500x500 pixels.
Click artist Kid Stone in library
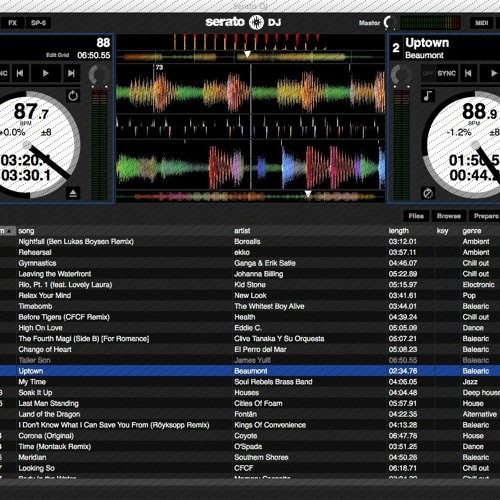pyautogui.click(x=250, y=285)
